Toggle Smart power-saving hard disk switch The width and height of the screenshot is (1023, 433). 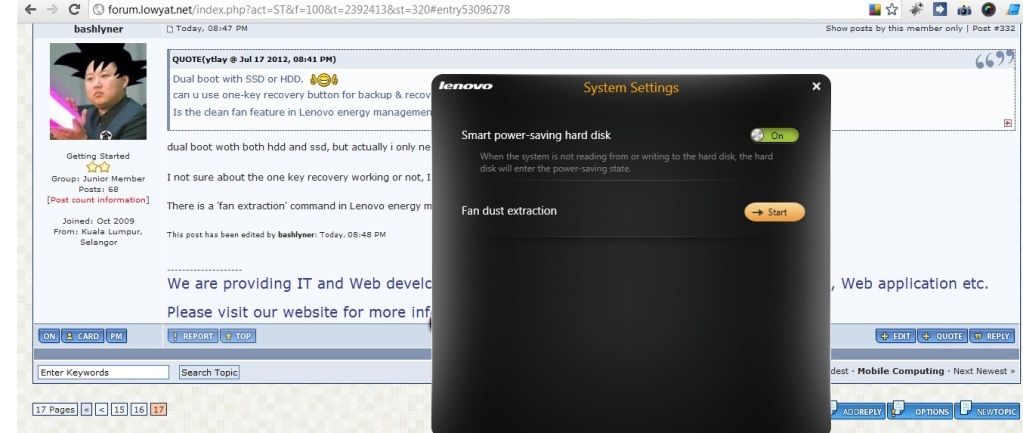774,136
